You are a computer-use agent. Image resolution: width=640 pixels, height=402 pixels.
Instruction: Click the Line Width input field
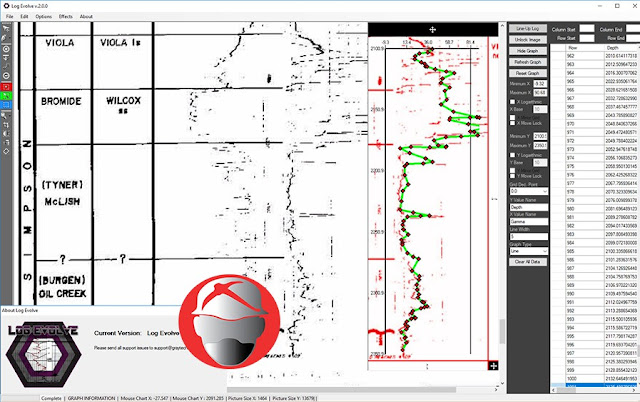tap(529, 236)
